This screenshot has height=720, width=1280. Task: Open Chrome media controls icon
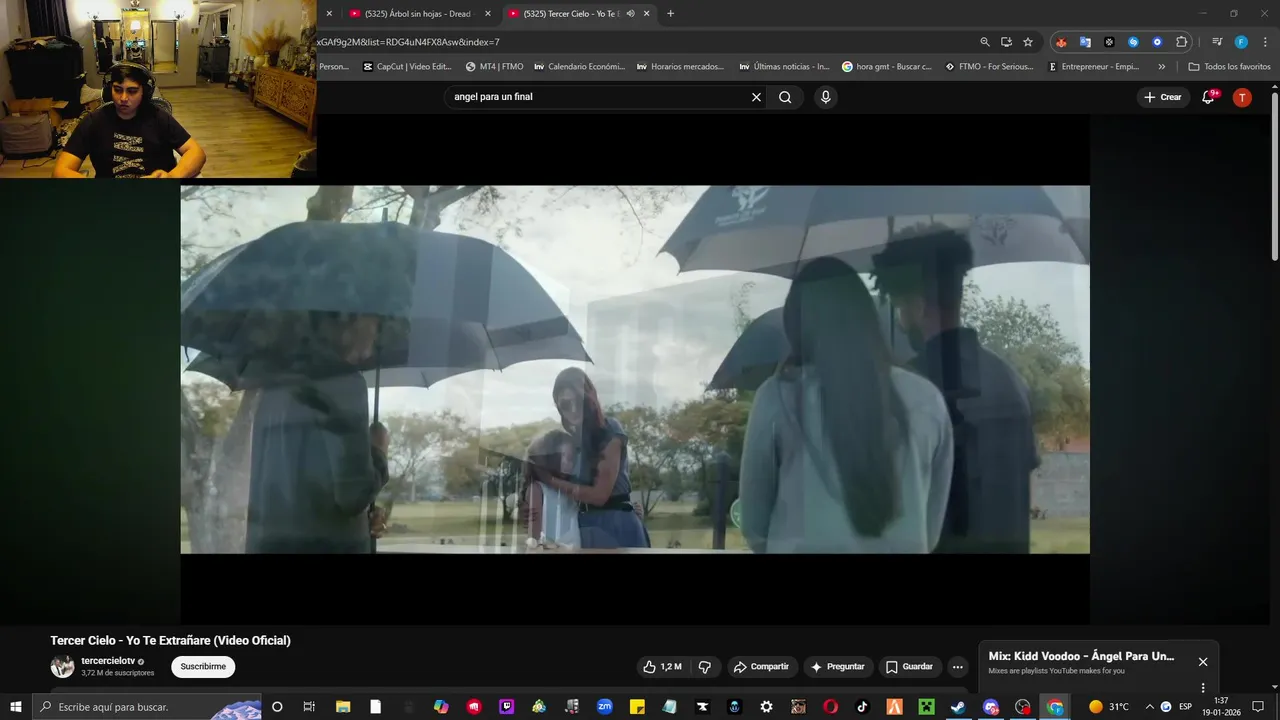pyautogui.click(x=1217, y=42)
